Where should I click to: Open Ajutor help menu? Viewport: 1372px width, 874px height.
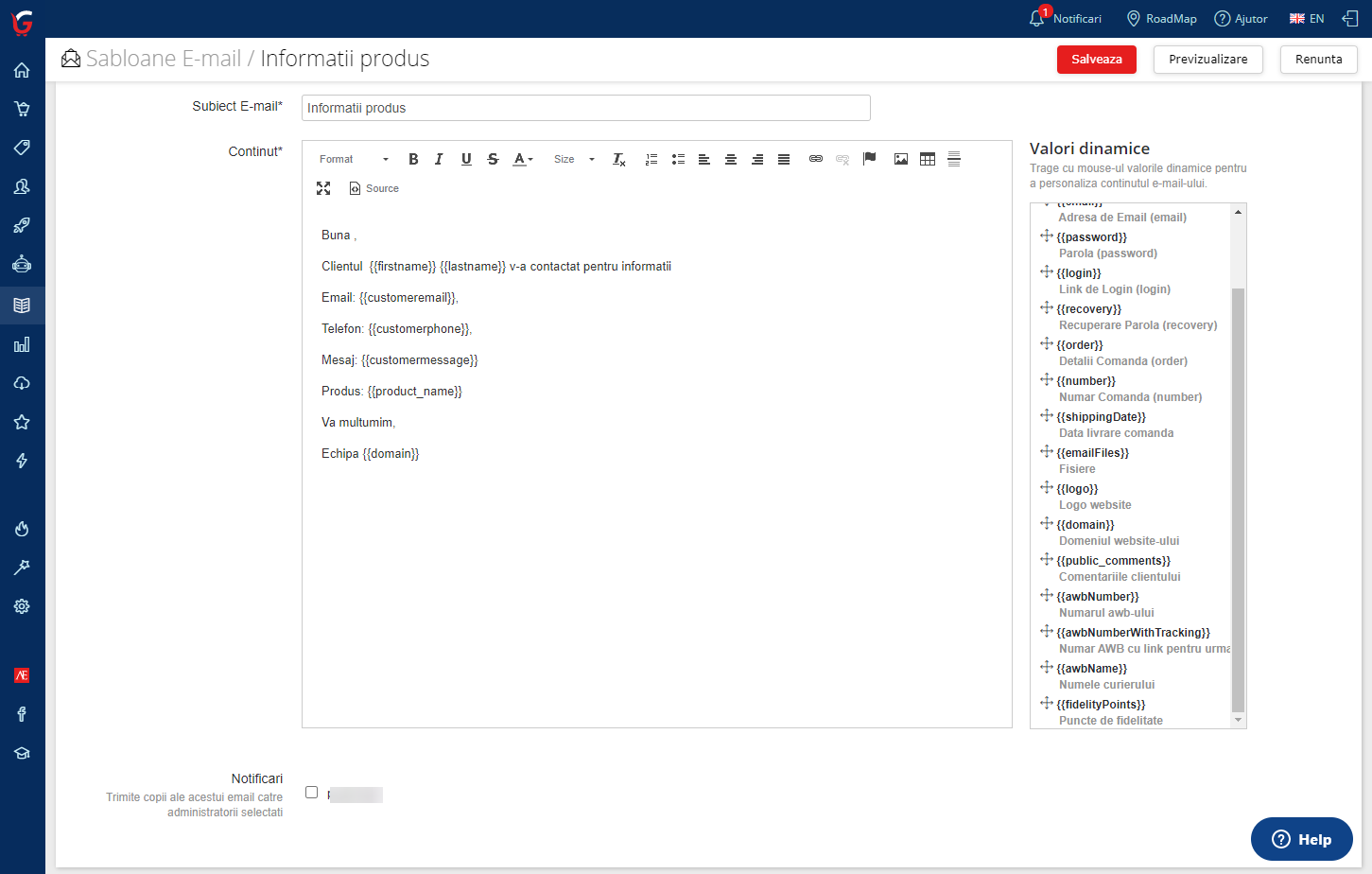1241,18
